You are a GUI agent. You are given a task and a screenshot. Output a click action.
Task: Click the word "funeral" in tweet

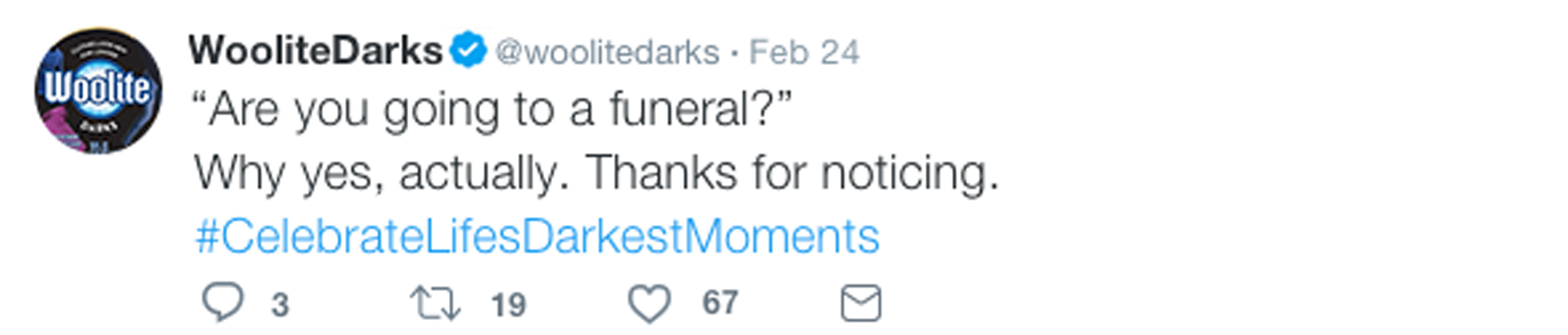(680, 109)
